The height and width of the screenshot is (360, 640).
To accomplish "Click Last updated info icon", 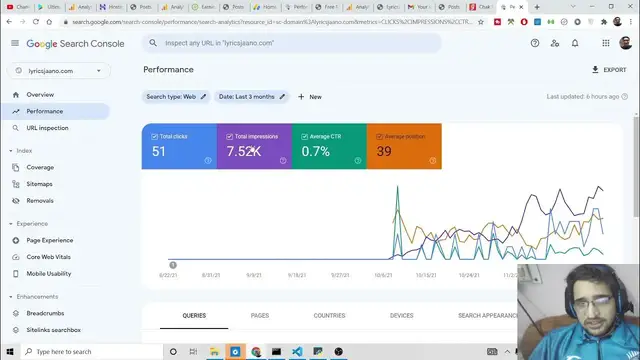I will (x=624, y=97).
